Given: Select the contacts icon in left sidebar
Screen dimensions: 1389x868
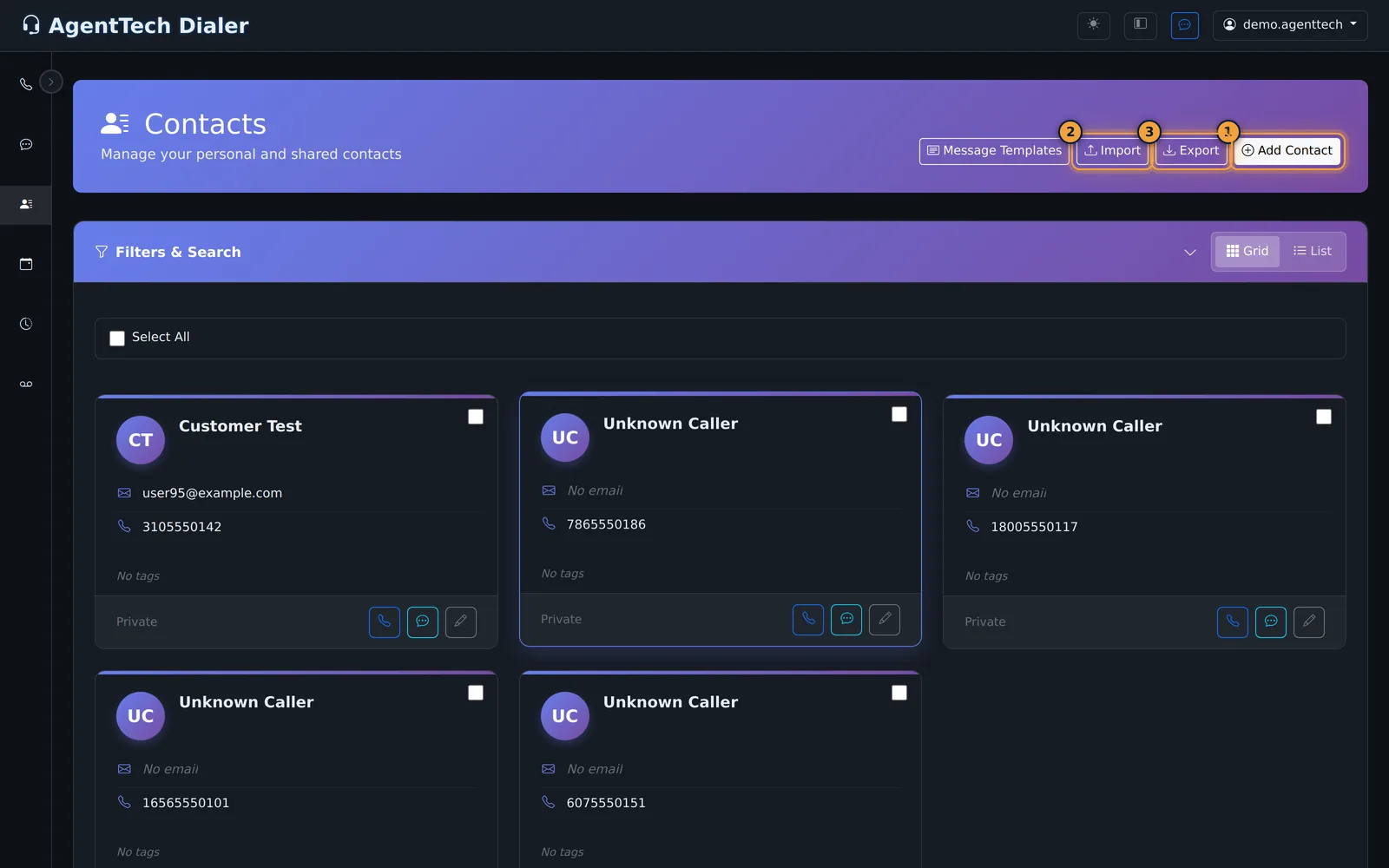Looking at the screenshot, I should click(x=26, y=204).
